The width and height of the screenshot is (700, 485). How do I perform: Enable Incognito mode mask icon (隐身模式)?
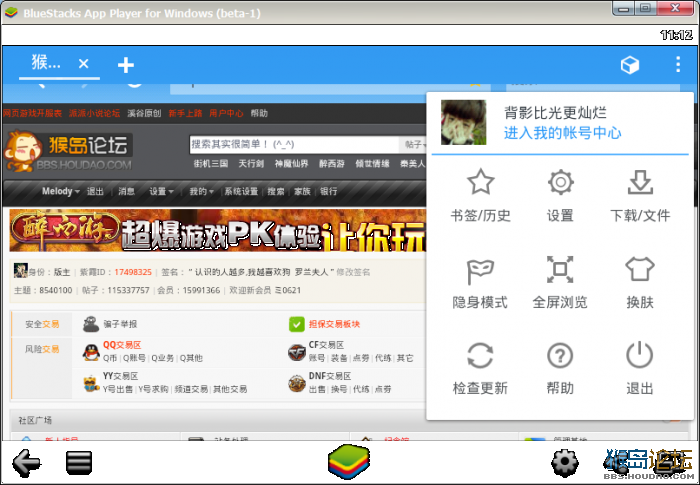coord(480,270)
